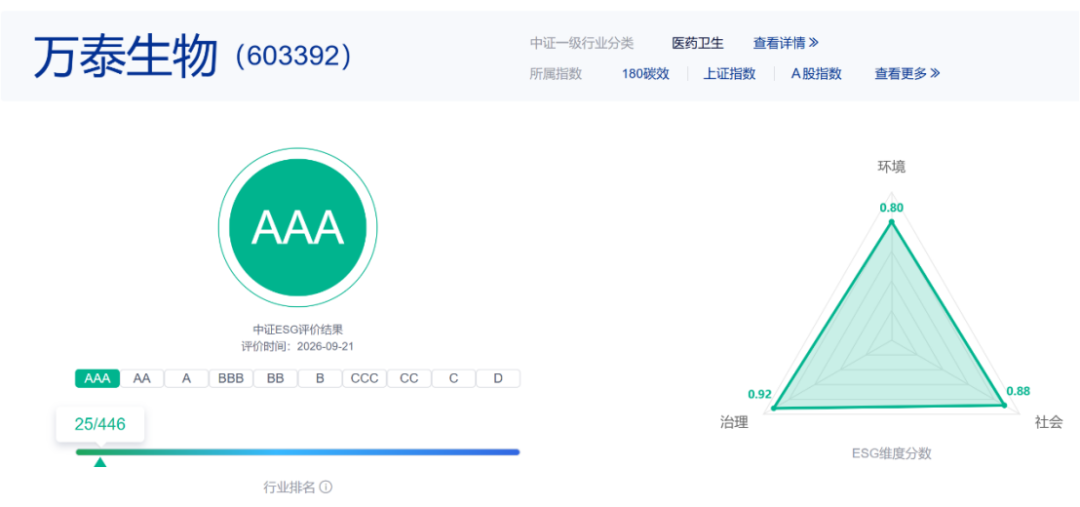
Task: Click the green triangle rank marker
Action: (100, 462)
